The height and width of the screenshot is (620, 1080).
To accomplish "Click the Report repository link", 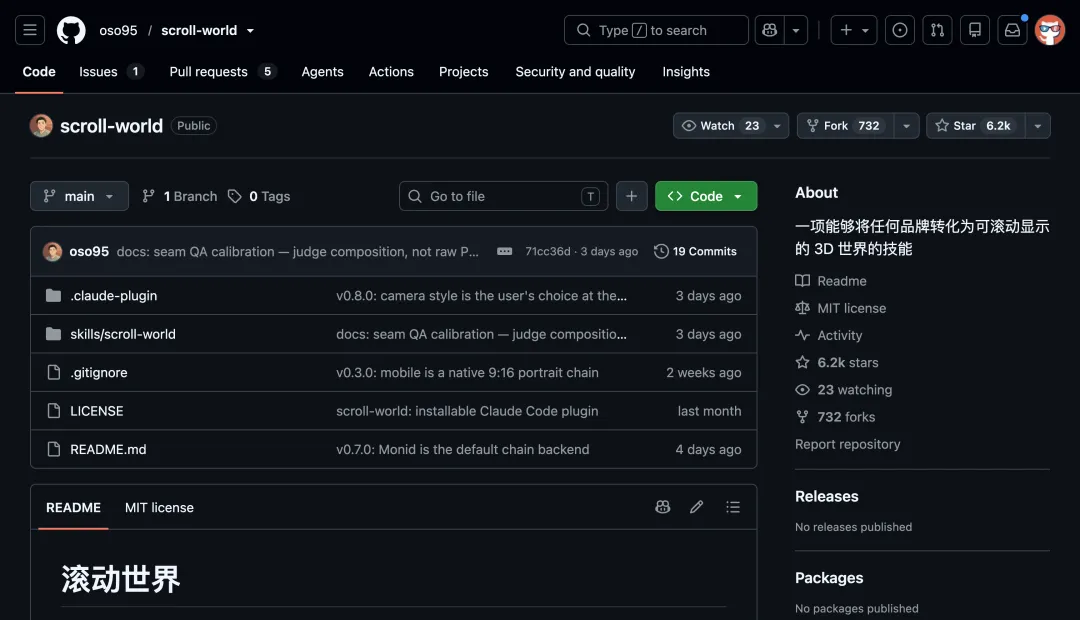I will pos(847,444).
